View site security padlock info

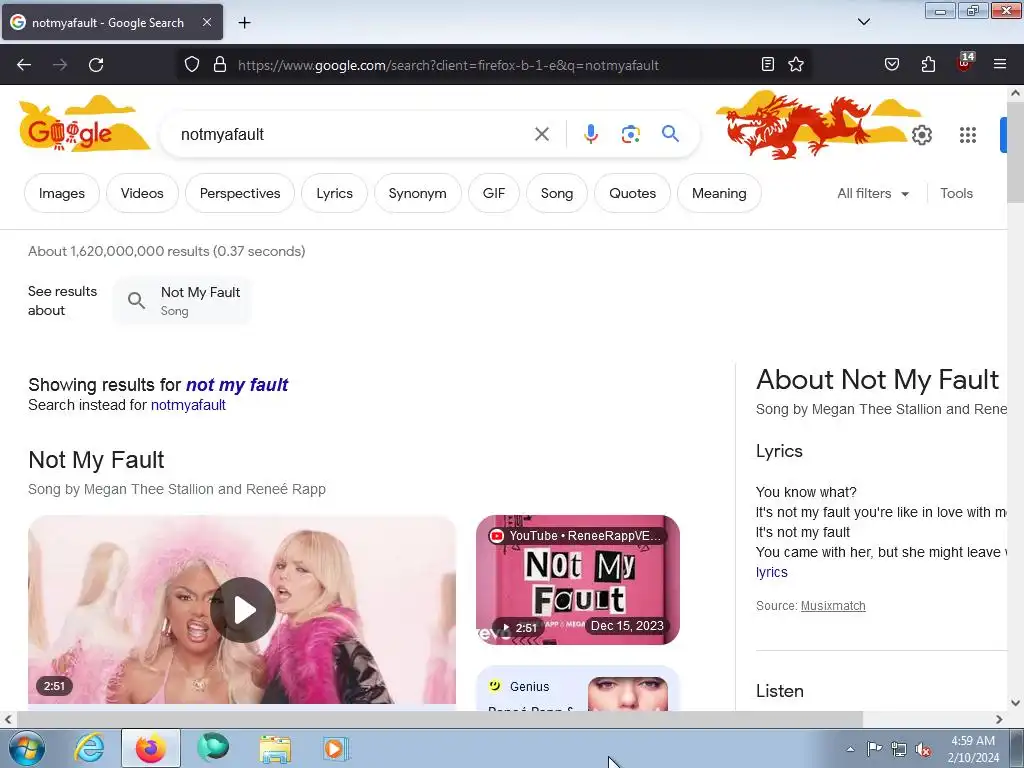click(x=220, y=65)
